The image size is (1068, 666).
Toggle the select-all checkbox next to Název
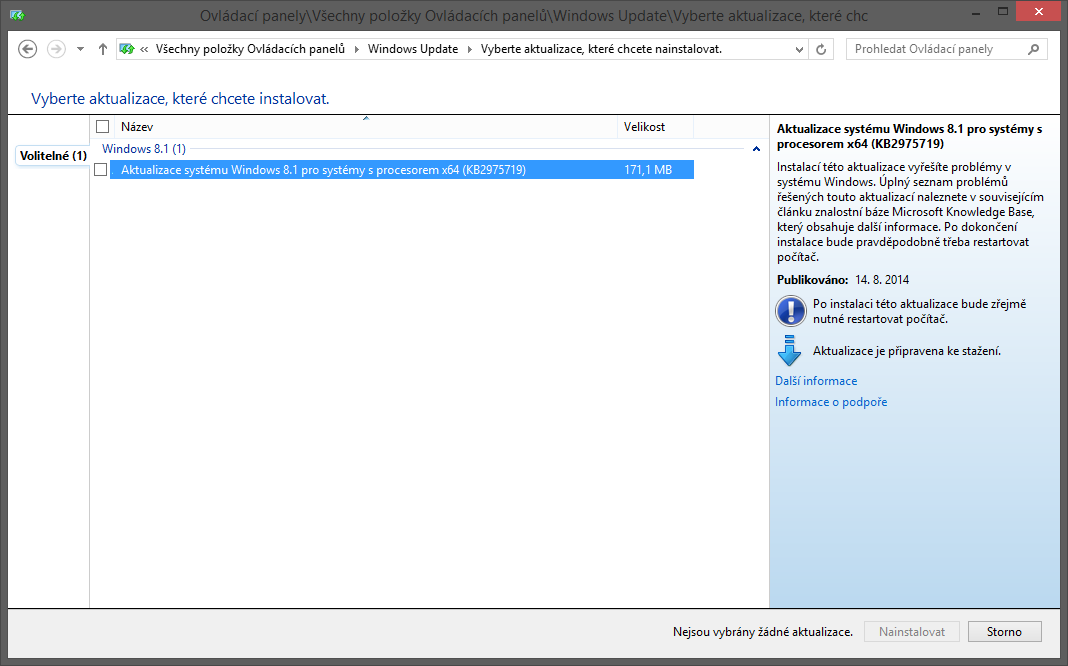(x=103, y=127)
